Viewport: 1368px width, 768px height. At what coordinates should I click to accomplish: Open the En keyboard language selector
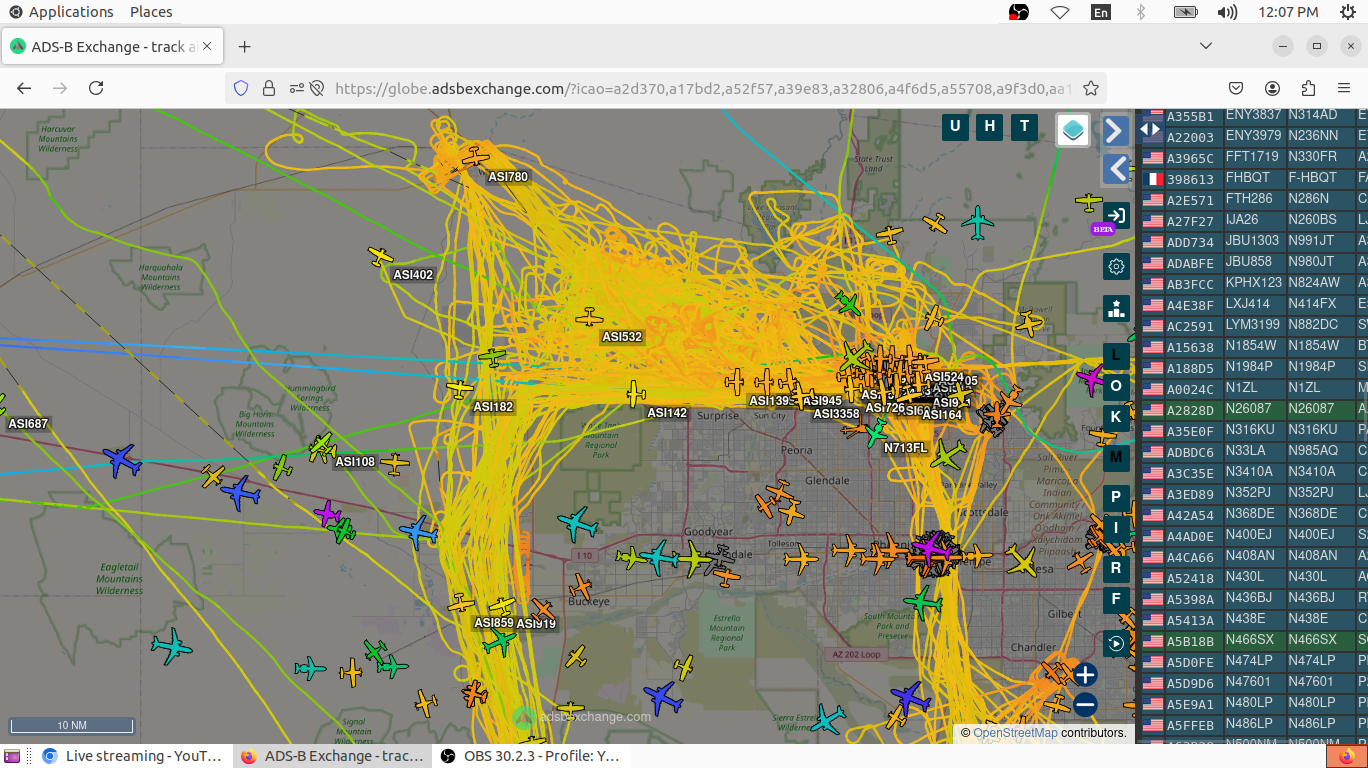[1101, 12]
